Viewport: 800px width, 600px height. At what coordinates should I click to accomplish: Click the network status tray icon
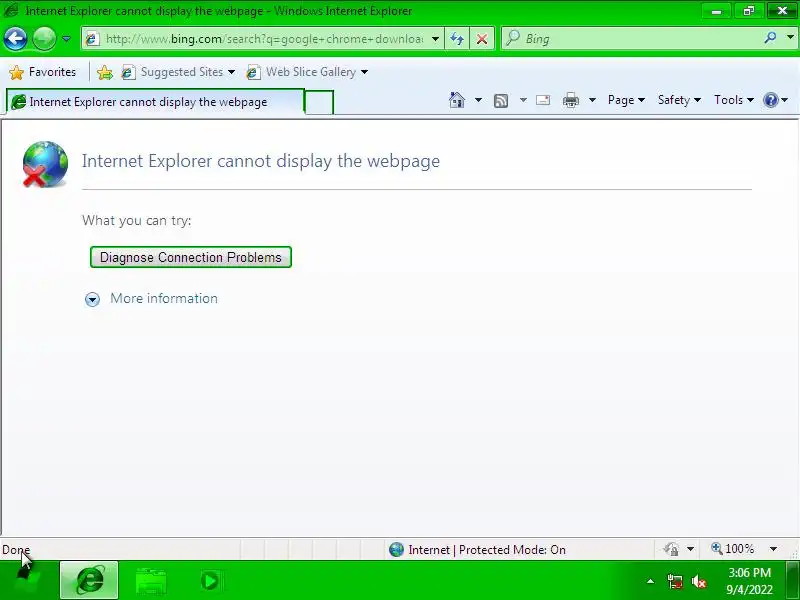[x=674, y=581]
